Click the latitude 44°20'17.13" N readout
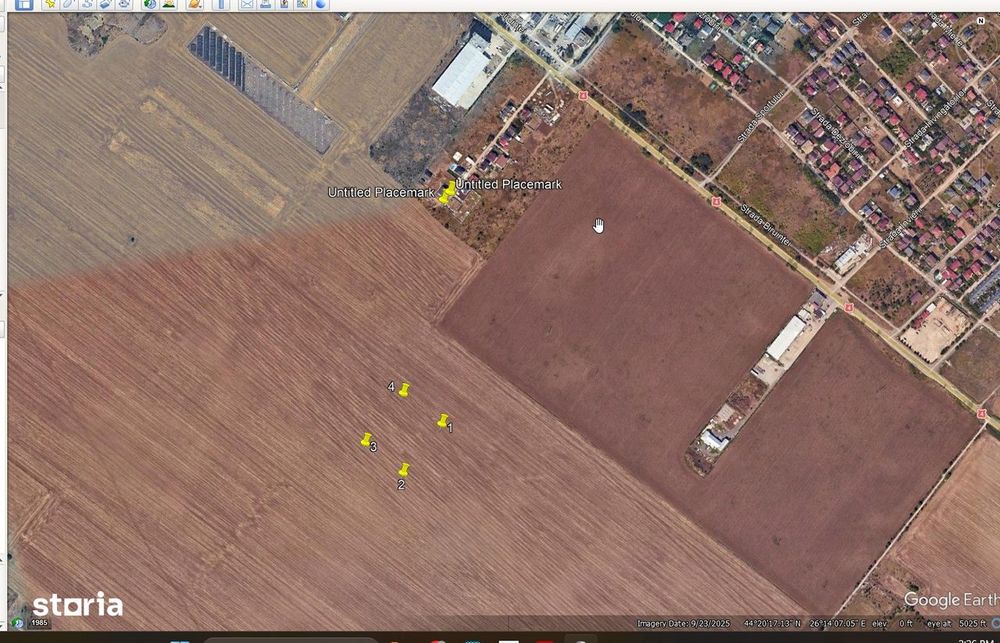This screenshot has height=643, width=1000. (772, 623)
